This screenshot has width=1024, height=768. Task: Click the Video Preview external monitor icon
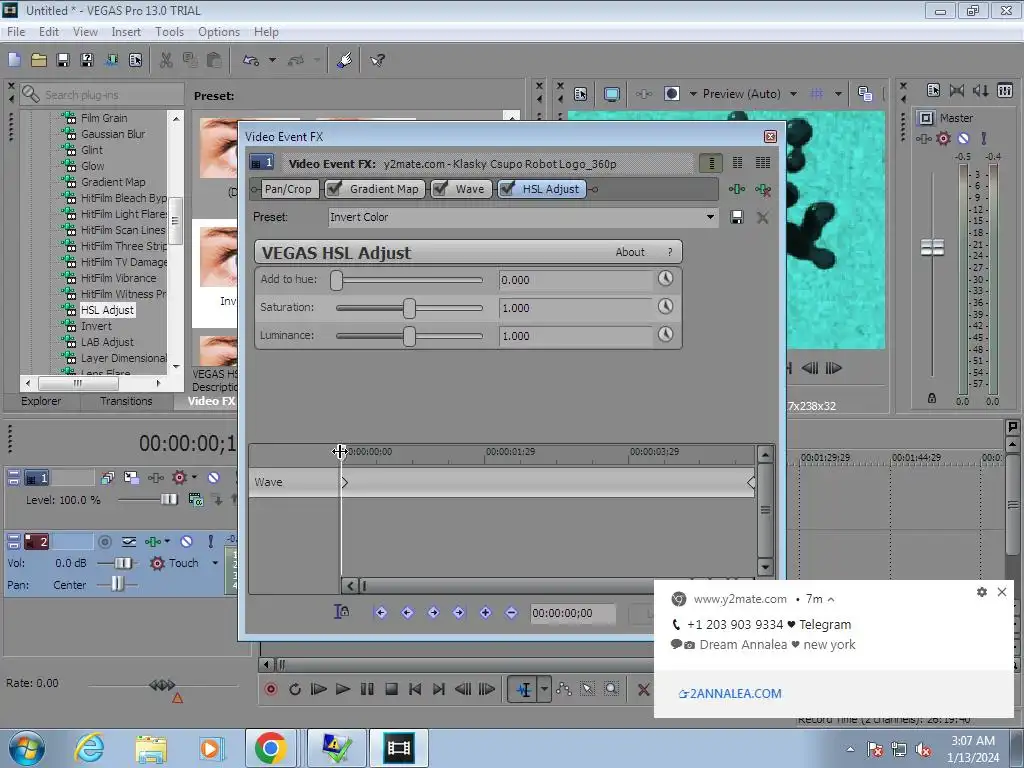point(612,94)
